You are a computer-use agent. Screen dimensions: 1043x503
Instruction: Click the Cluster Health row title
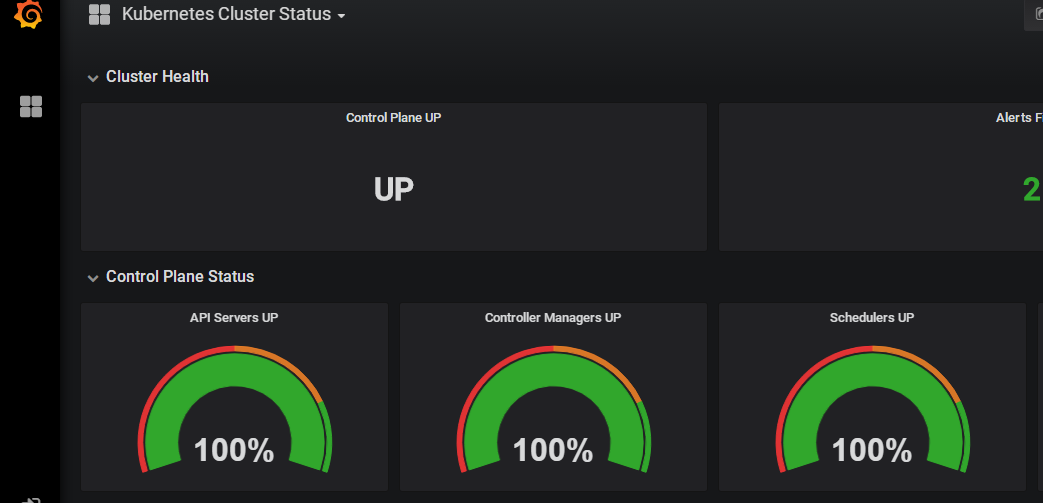[x=157, y=77]
